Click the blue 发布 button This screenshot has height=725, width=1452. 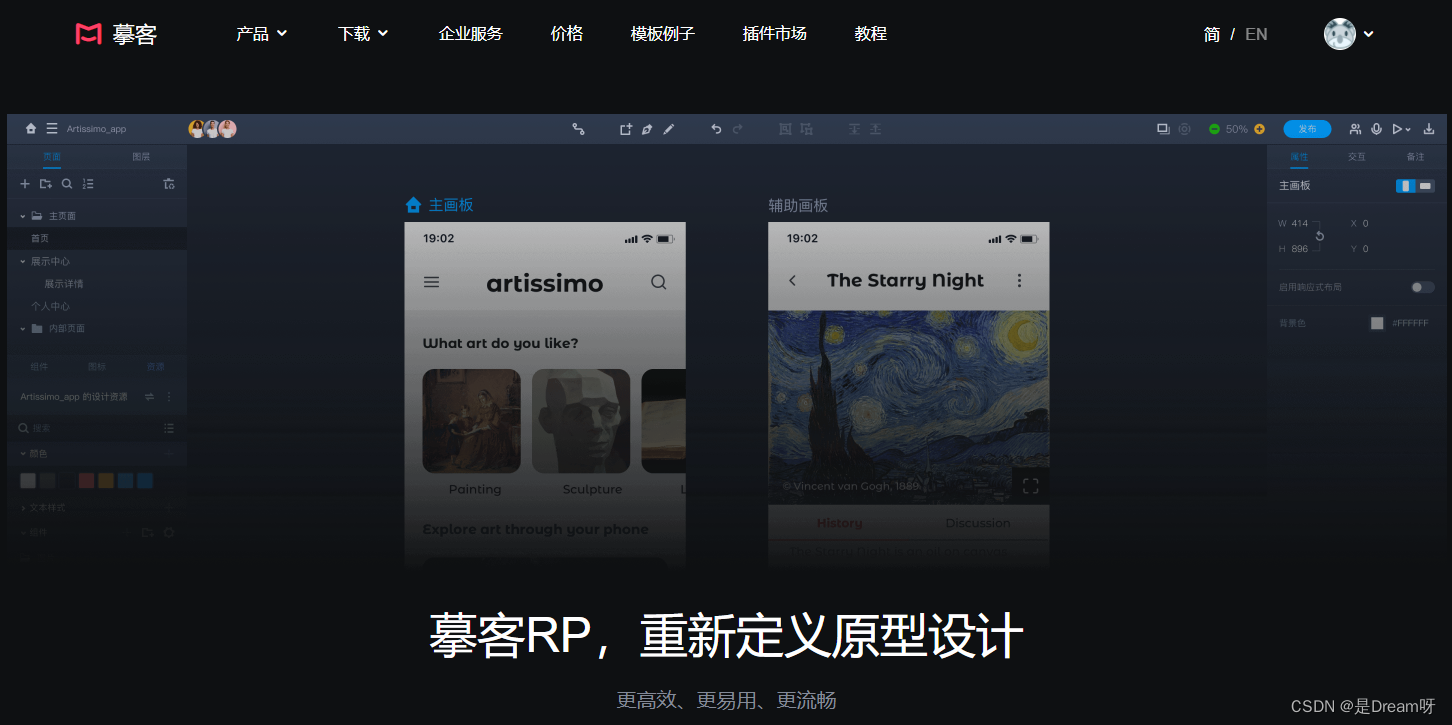pos(1307,129)
